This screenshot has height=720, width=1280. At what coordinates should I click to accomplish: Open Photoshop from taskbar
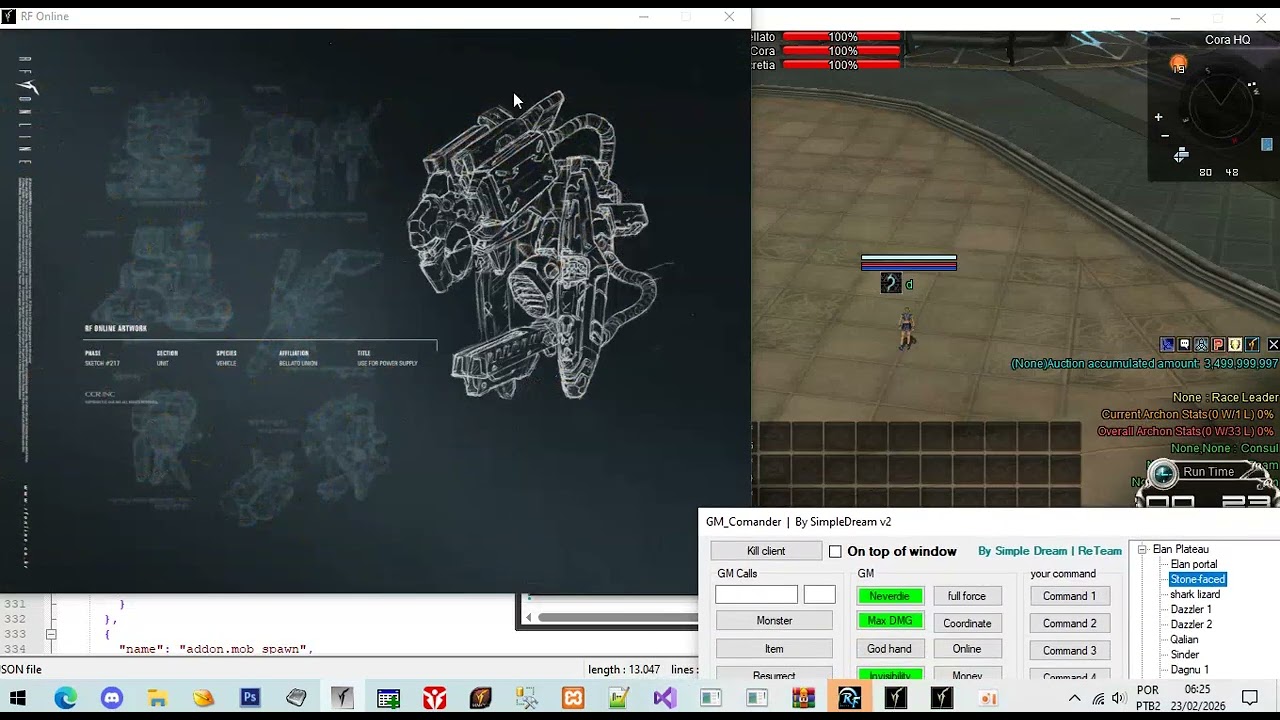pos(250,698)
